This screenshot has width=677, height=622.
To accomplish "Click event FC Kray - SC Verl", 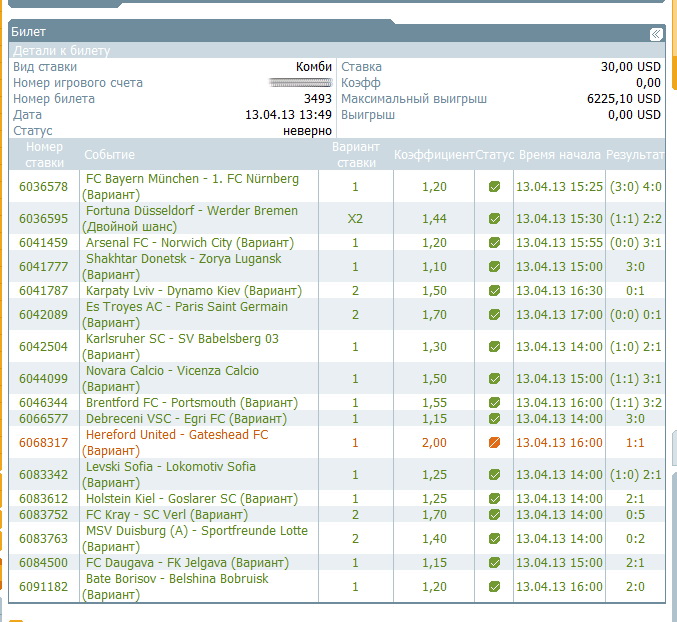I will 167,515.
